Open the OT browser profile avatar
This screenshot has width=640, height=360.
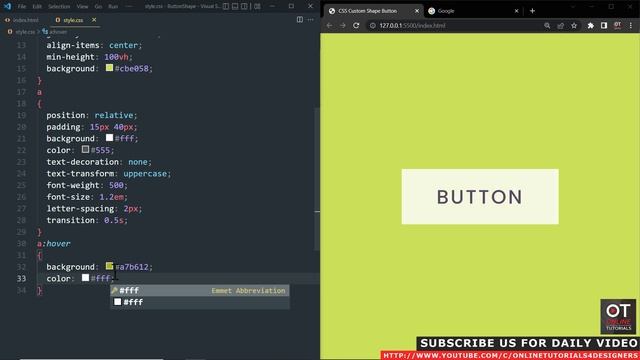618,25
